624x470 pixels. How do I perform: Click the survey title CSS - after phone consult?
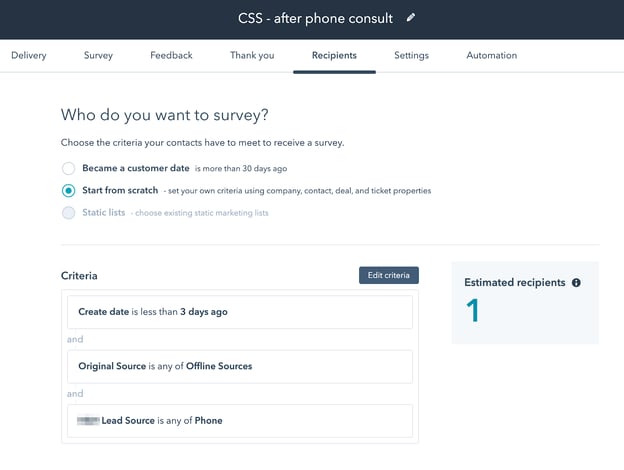[x=316, y=19]
